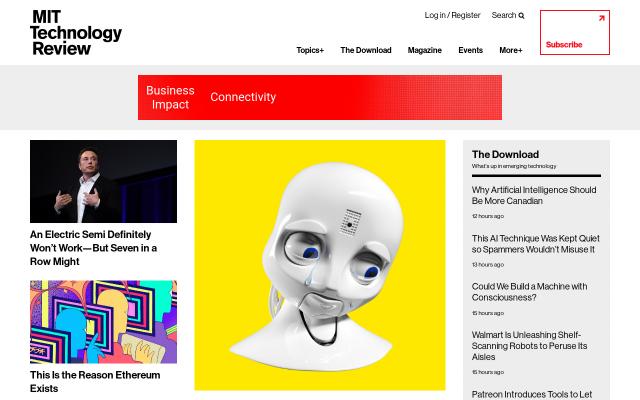Select Business Impact in red banner
This screenshot has width=640, height=400.
point(170,97)
